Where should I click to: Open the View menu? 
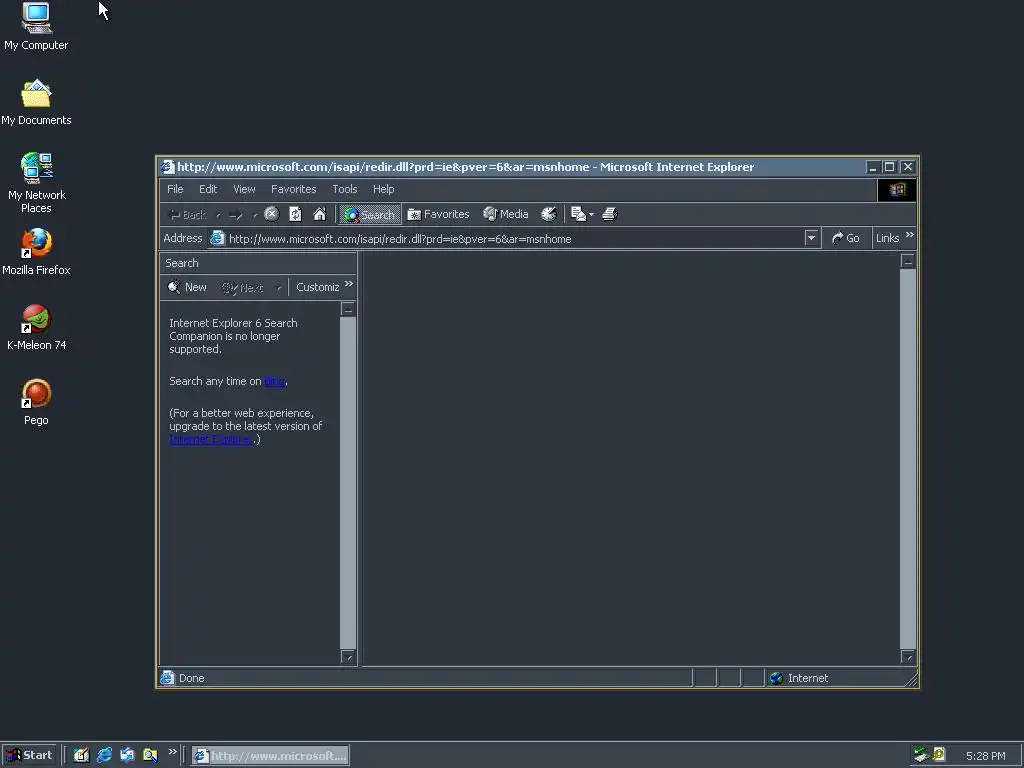[x=244, y=189]
